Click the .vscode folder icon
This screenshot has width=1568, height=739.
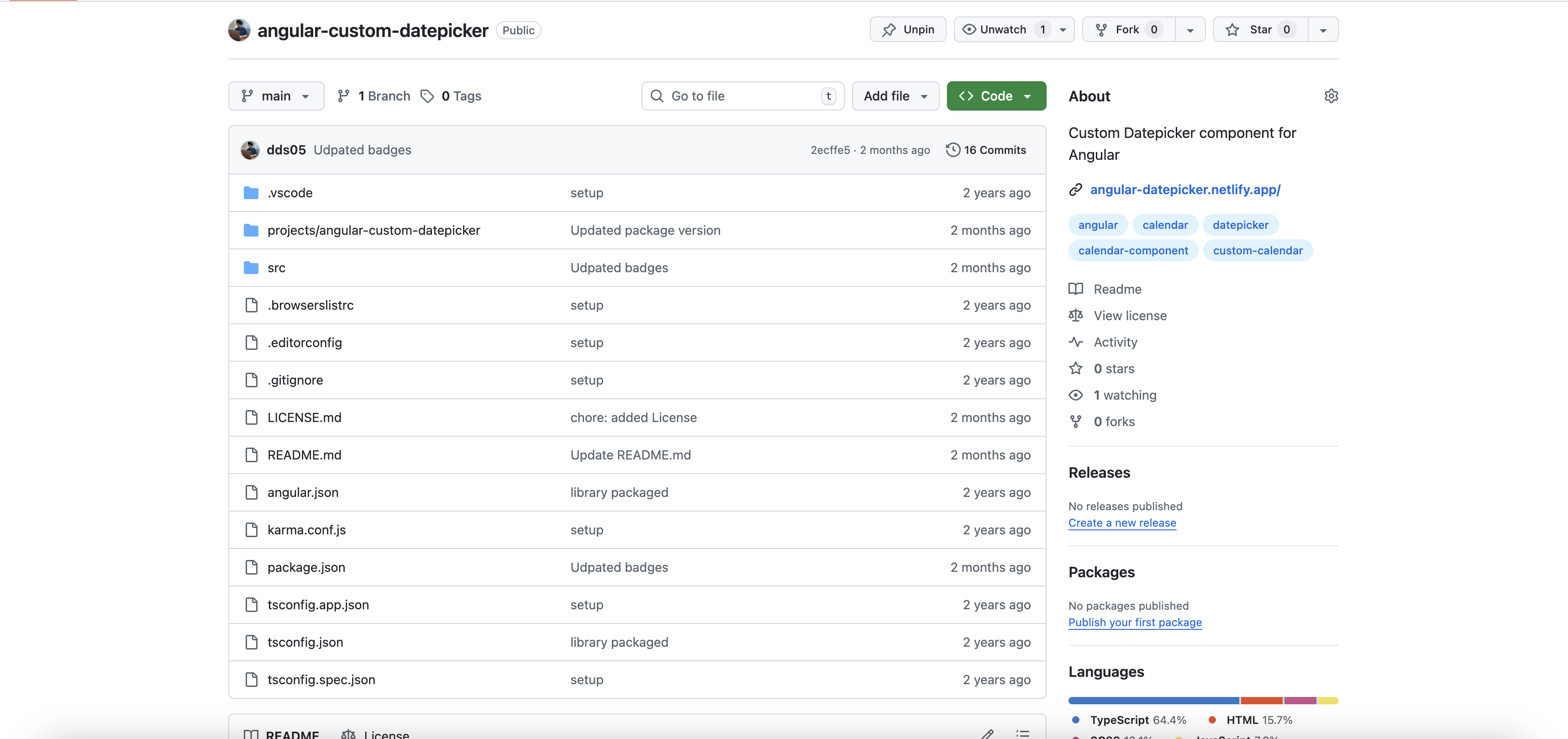[251, 193]
